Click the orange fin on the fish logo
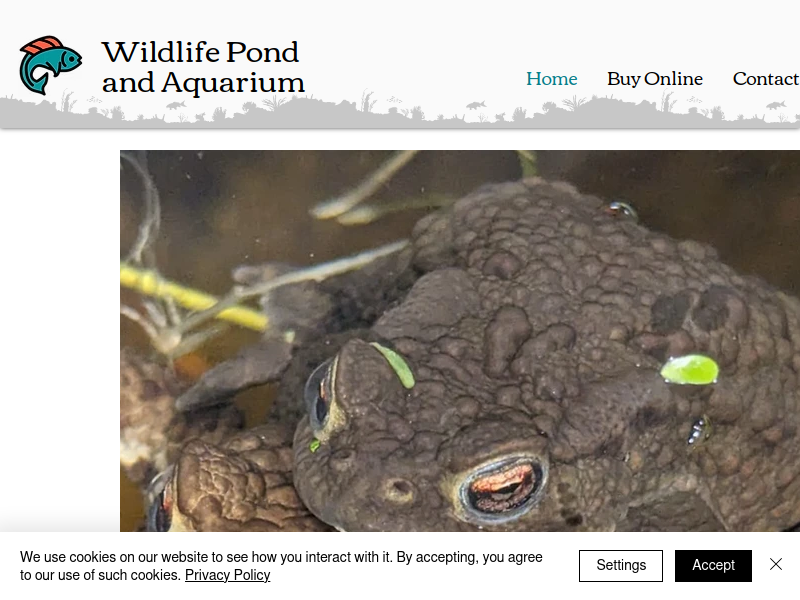Image resolution: width=800 pixels, height=600 pixels. (x=43, y=45)
